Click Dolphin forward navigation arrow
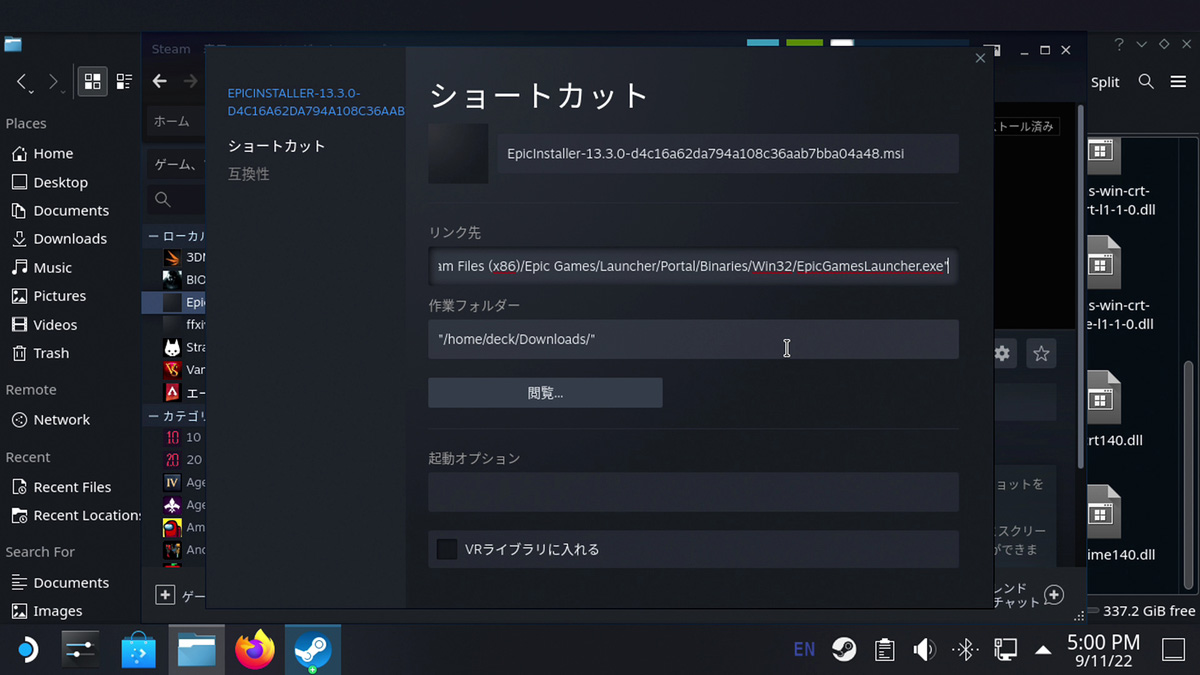 (55, 83)
